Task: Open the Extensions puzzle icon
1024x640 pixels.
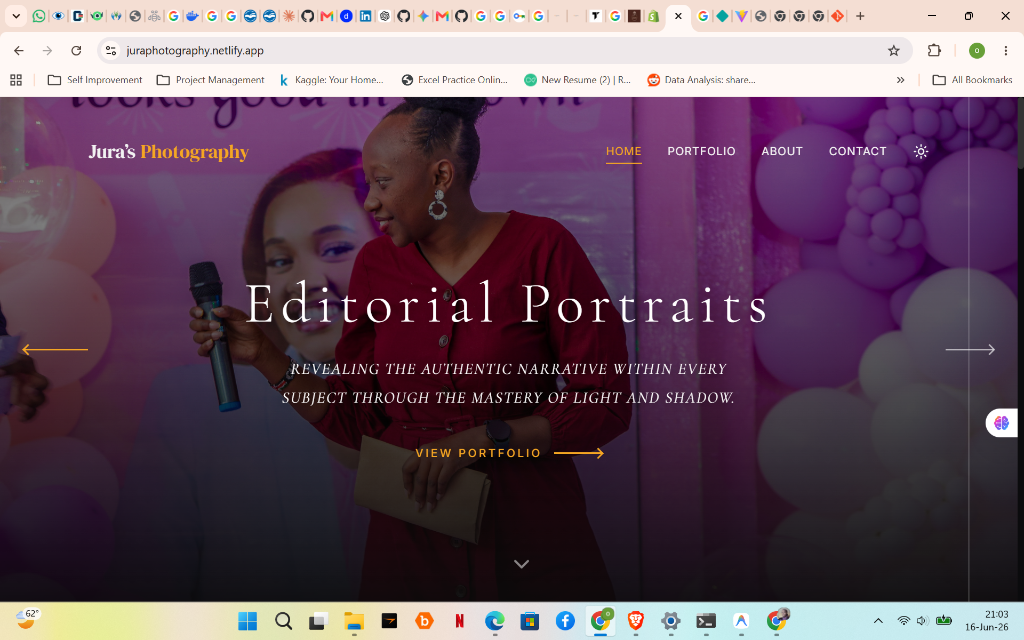Action: click(x=935, y=50)
